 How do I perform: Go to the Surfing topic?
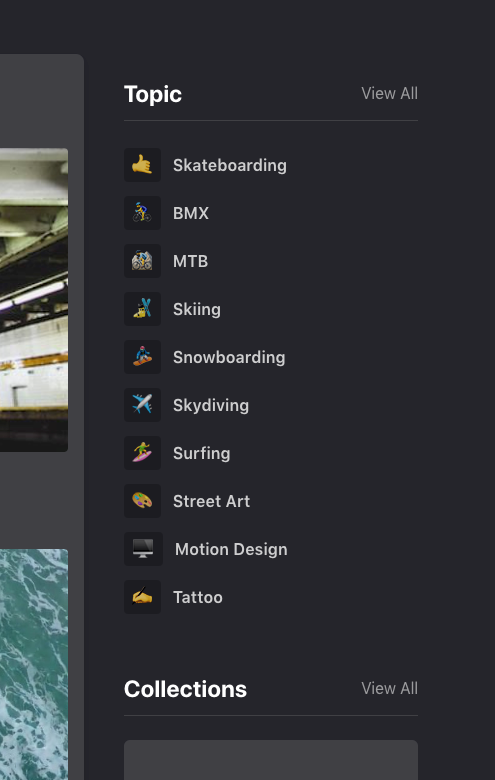point(201,453)
